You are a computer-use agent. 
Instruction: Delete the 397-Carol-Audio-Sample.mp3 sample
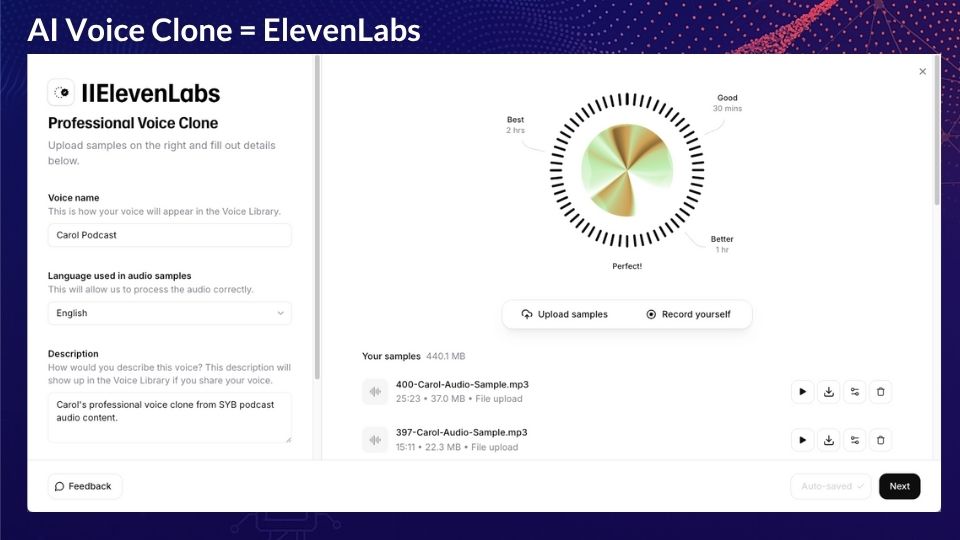coord(880,440)
